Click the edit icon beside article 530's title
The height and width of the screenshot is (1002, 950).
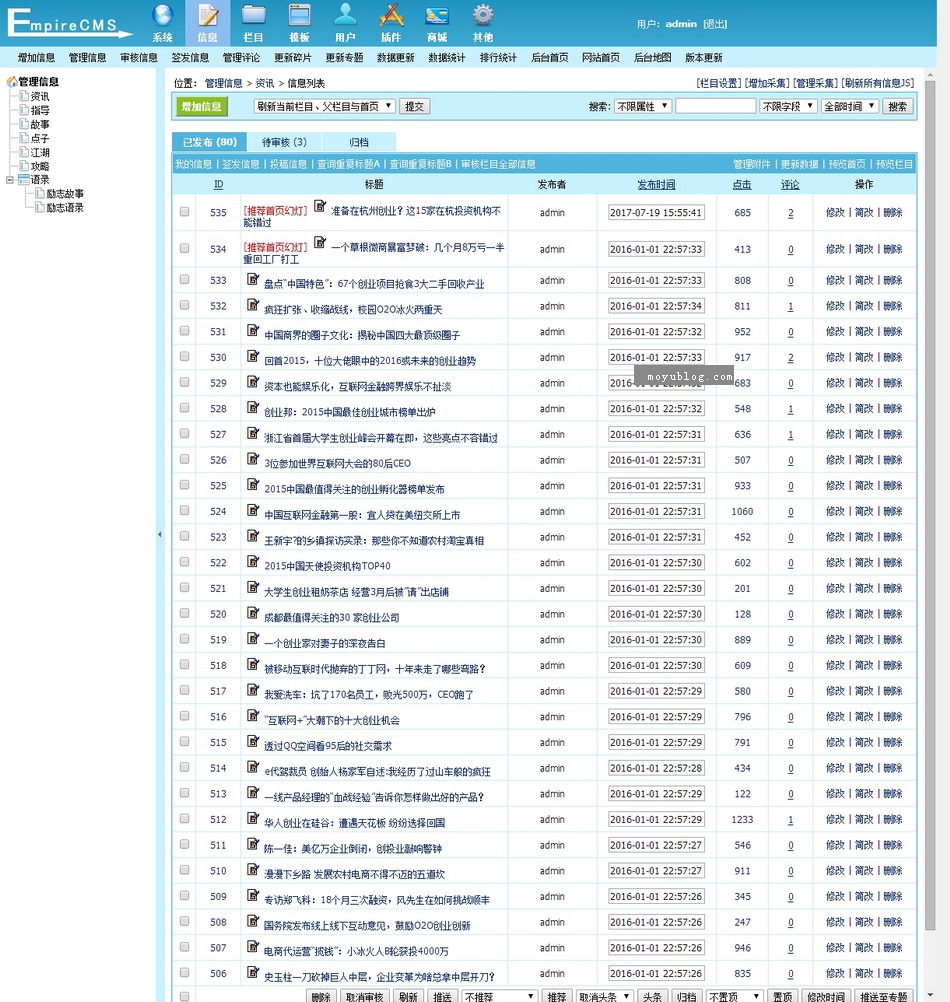tap(254, 356)
